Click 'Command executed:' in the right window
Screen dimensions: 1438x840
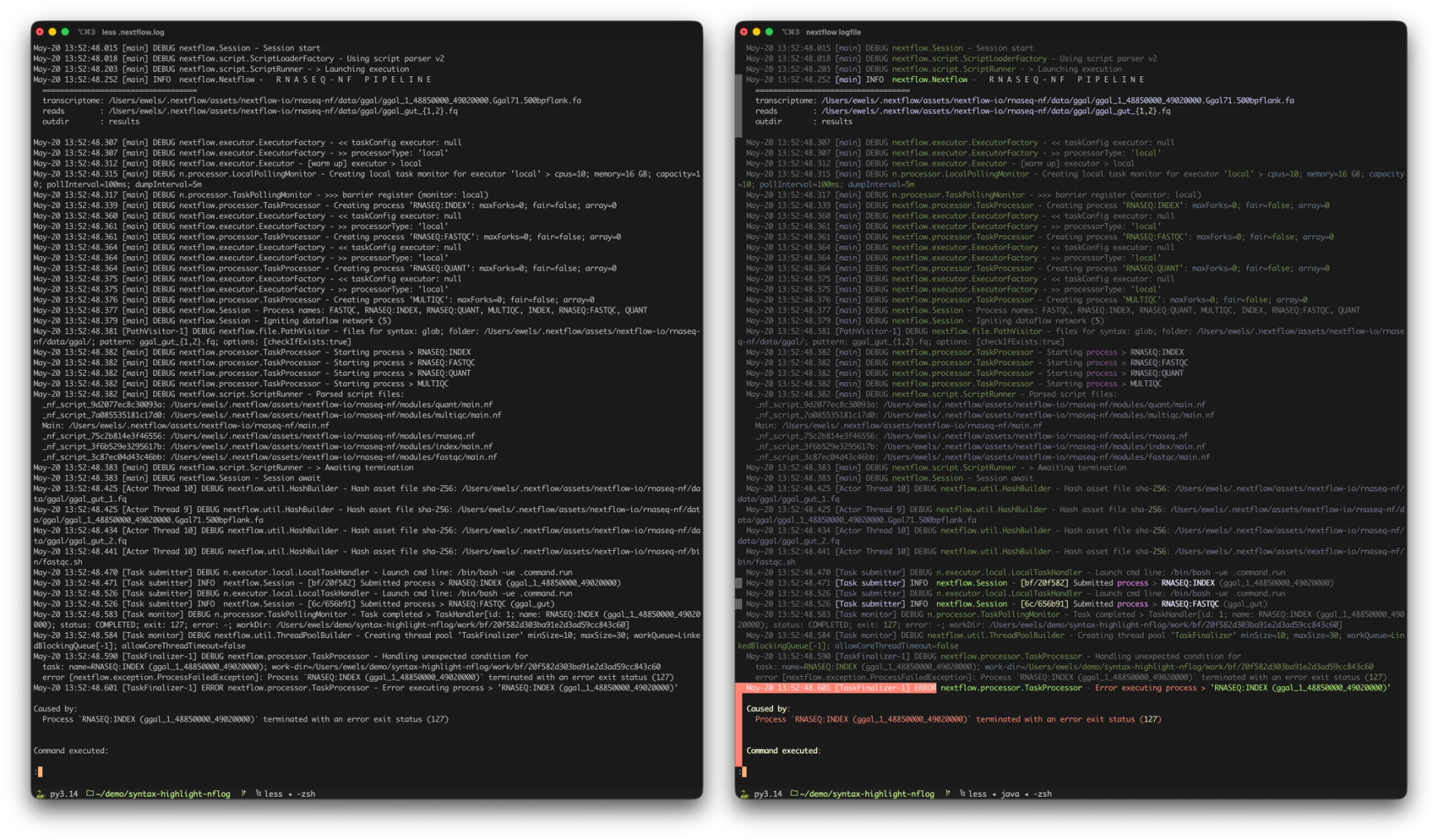point(783,751)
